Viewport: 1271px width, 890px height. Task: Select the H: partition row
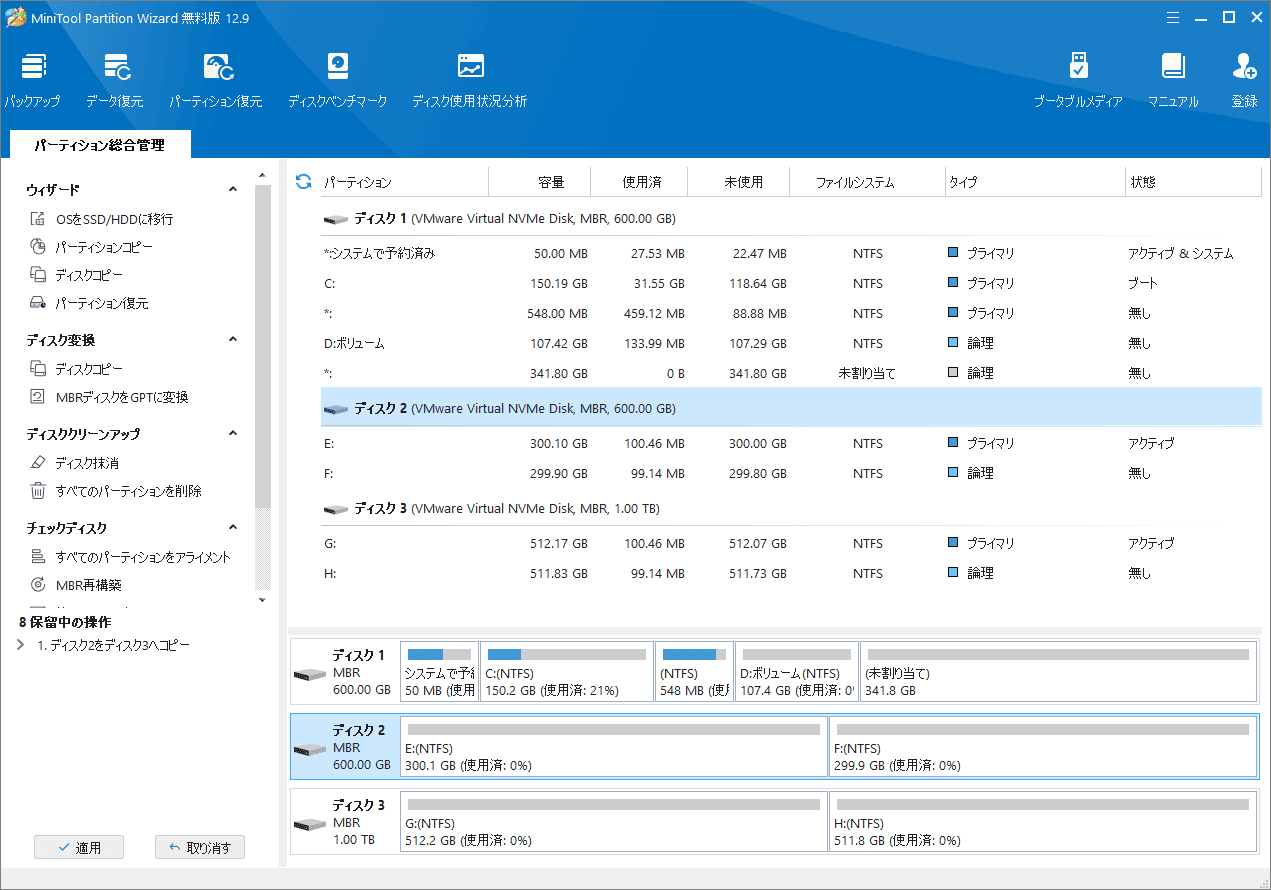(x=790, y=574)
